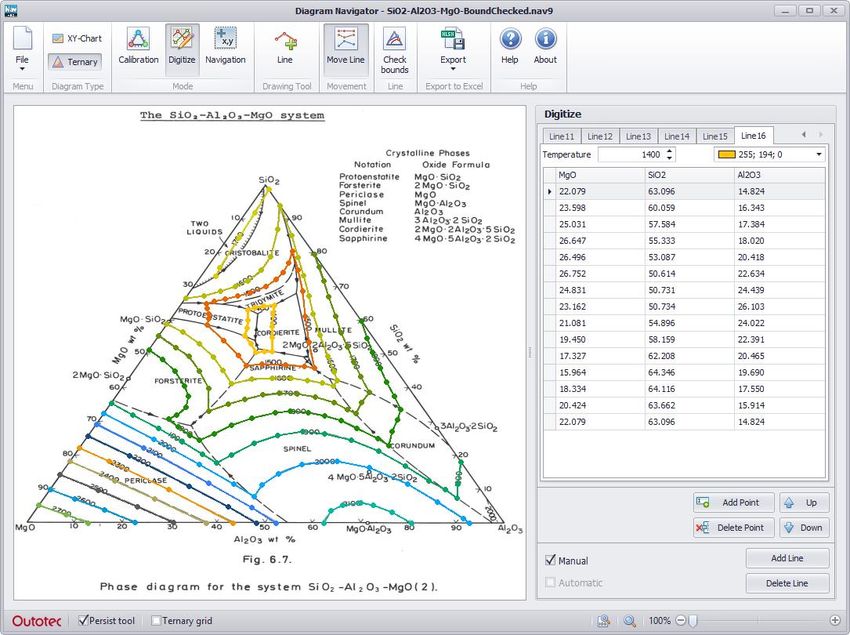
Task: Select the cell with Al2O3 value 15.914
Action: (780, 406)
